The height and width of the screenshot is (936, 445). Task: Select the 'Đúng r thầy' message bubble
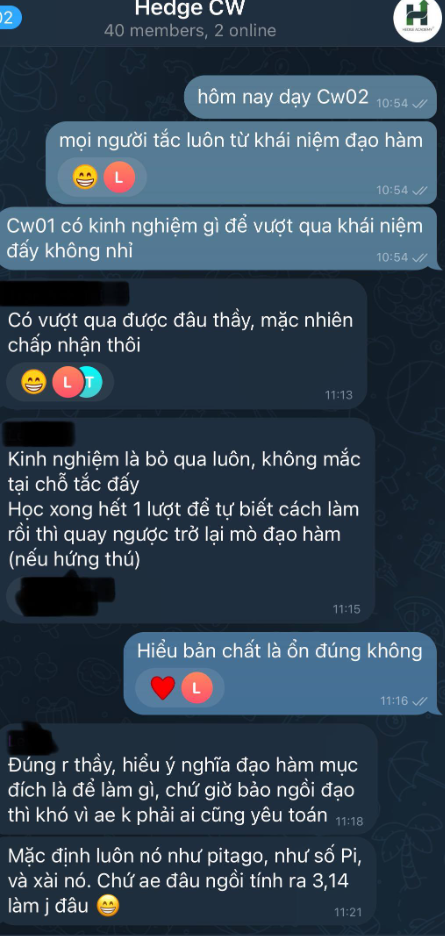[x=189, y=779]
